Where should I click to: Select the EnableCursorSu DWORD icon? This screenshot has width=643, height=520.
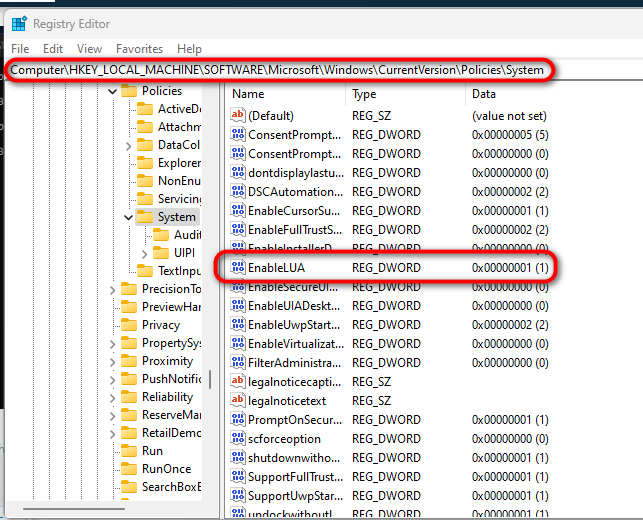tap(238, 210)
